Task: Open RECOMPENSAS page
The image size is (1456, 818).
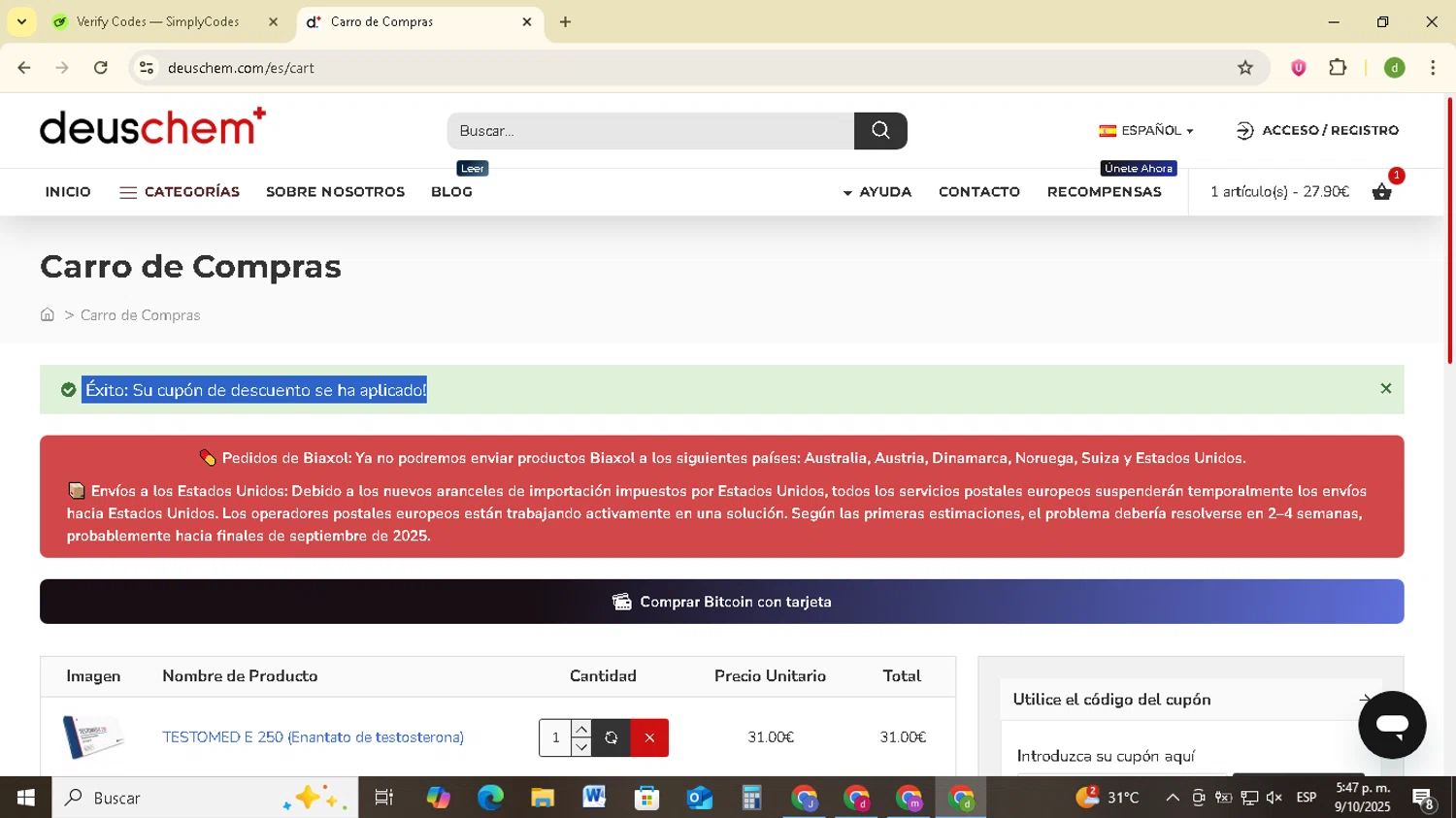Action: click(x=1105, y=192)
